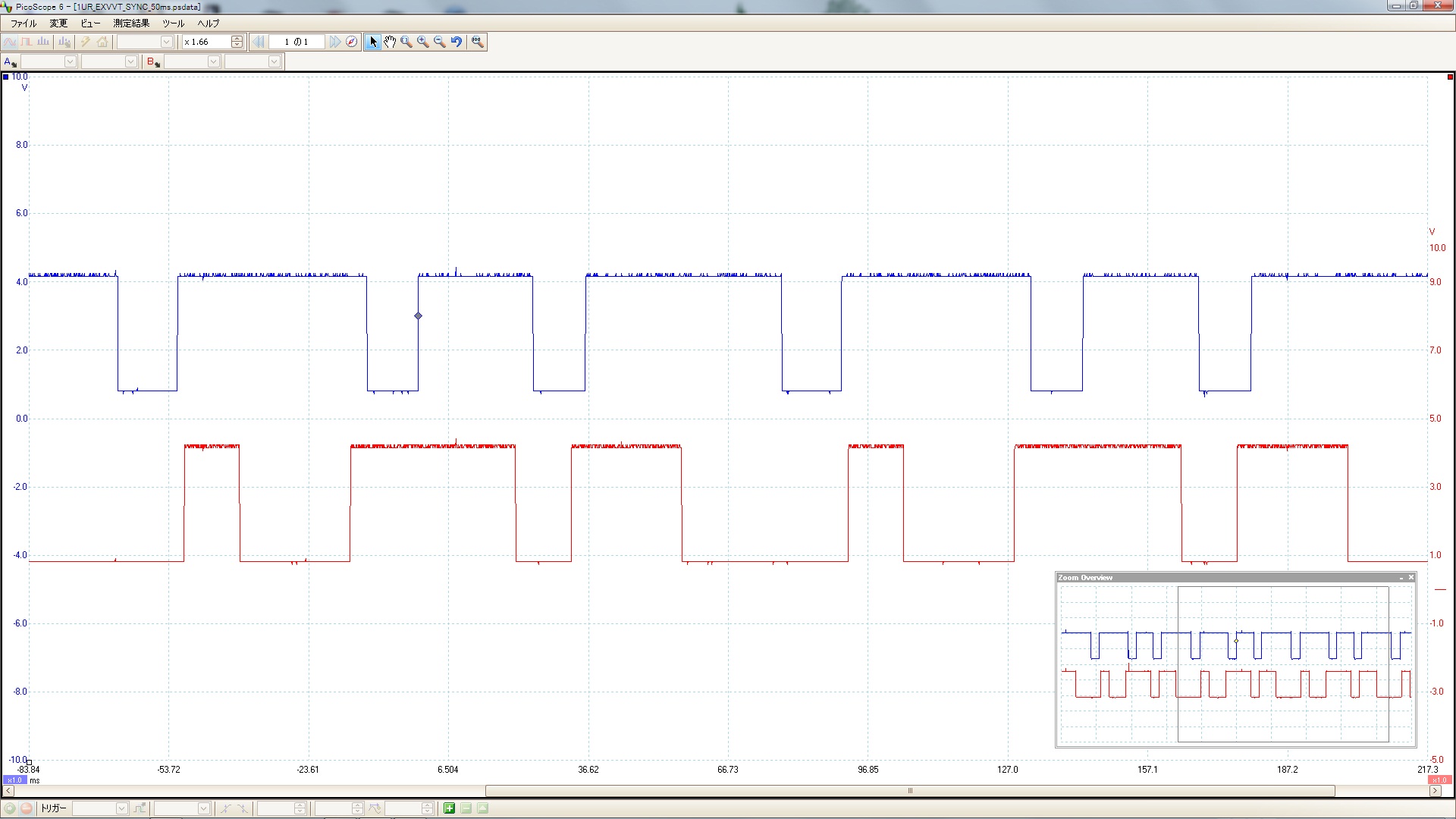Image resolution: width=1456 pixels, height=819 pixels.
Task: Click the trigger delay icon
Action: (x=375, y=808)
